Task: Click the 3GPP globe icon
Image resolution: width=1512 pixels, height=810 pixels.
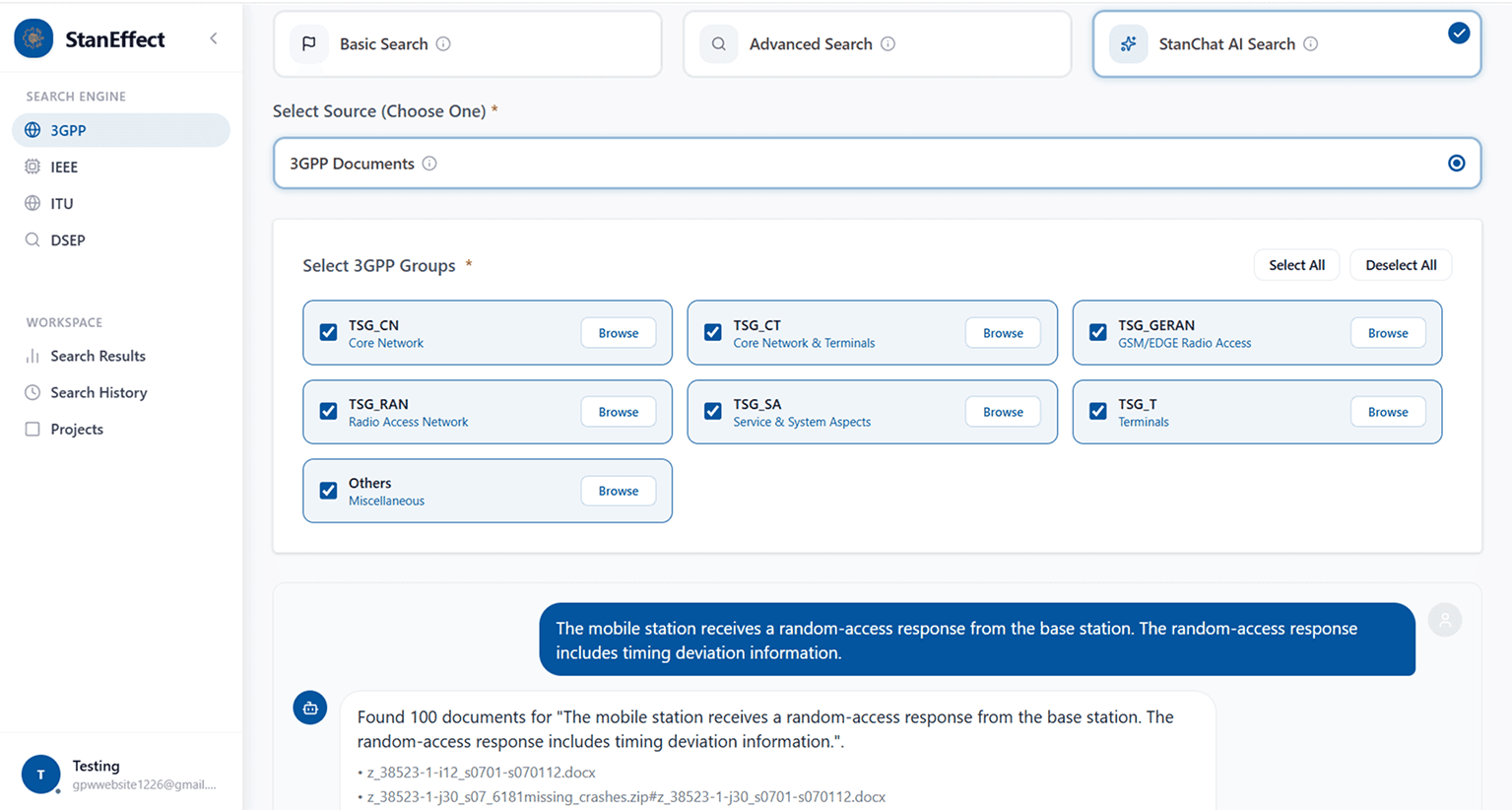Action: click(x=33, y=130)
